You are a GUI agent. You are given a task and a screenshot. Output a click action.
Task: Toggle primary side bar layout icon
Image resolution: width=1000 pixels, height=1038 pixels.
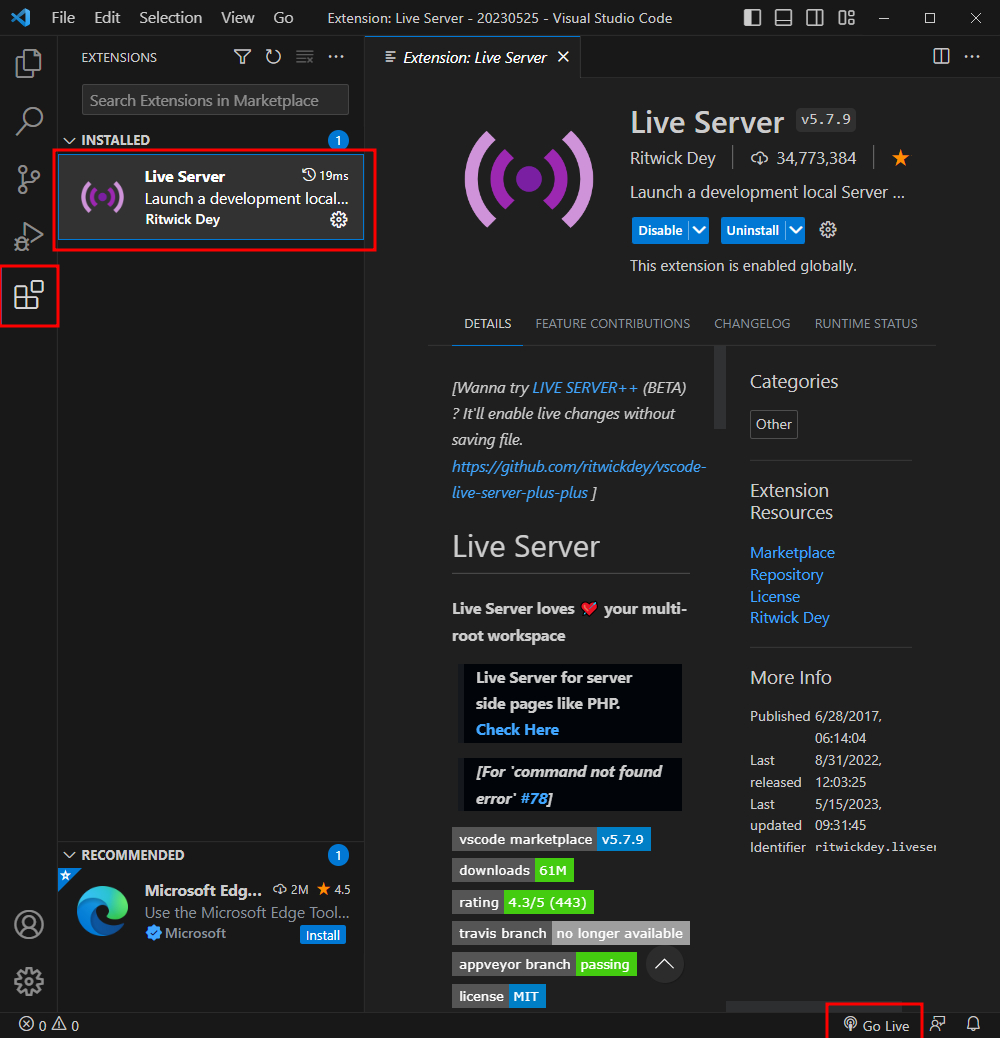click(752, 18)
